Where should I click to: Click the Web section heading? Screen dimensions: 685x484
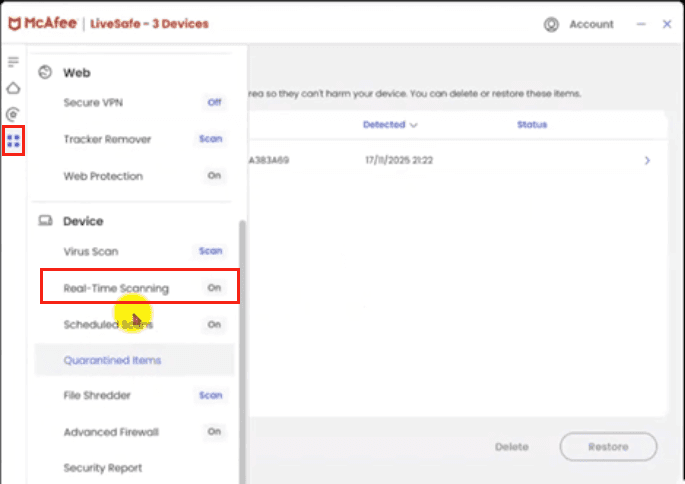click(76, 73)
